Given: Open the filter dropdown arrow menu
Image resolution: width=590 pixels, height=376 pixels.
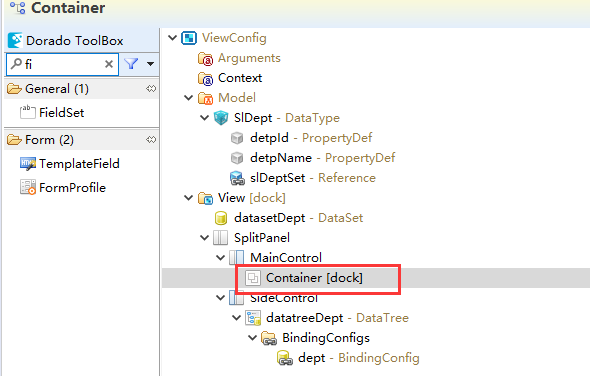Looking at the screenshot, I should click(x=151, y=64).
